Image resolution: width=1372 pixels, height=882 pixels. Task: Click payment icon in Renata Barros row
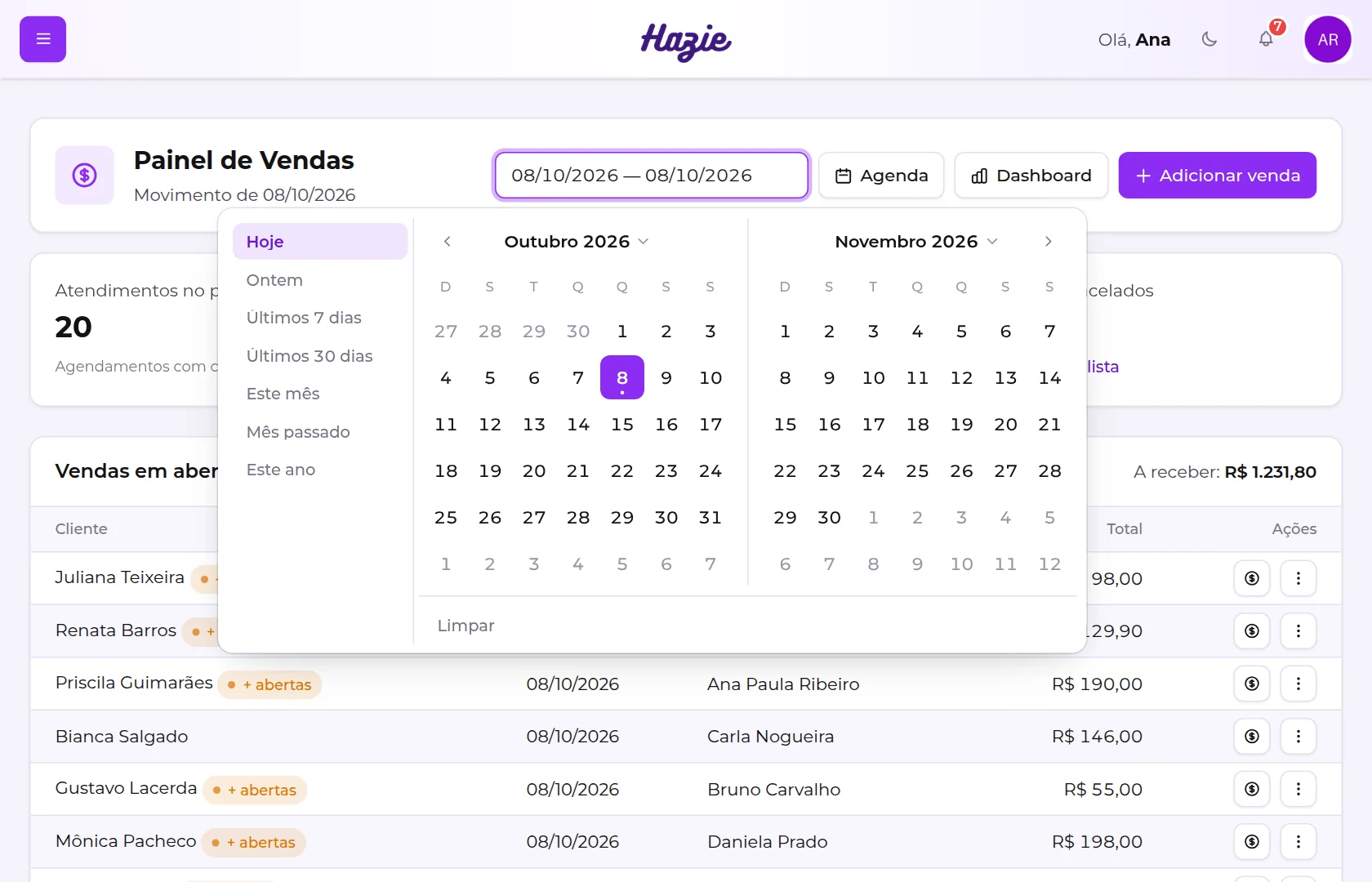point(1252,631)
